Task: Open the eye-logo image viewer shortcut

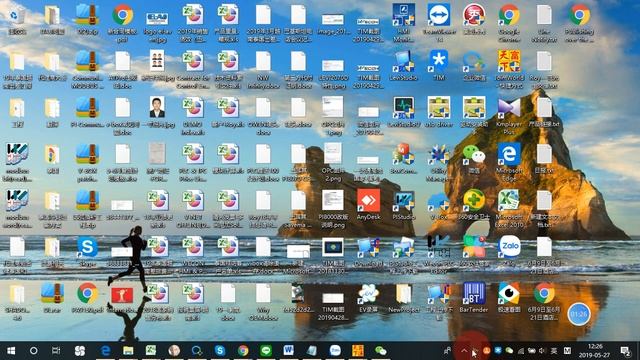Action: point(509,294)
